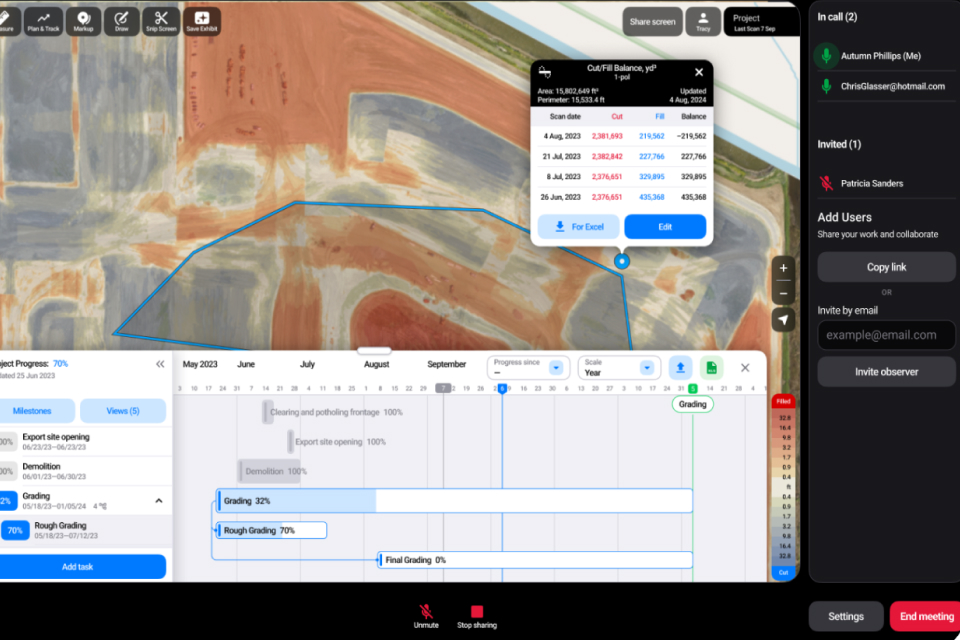The image size is (960, 640).
Task: Click the 4 Aug, 2023 scan date cell
Action: click(561, 137)
